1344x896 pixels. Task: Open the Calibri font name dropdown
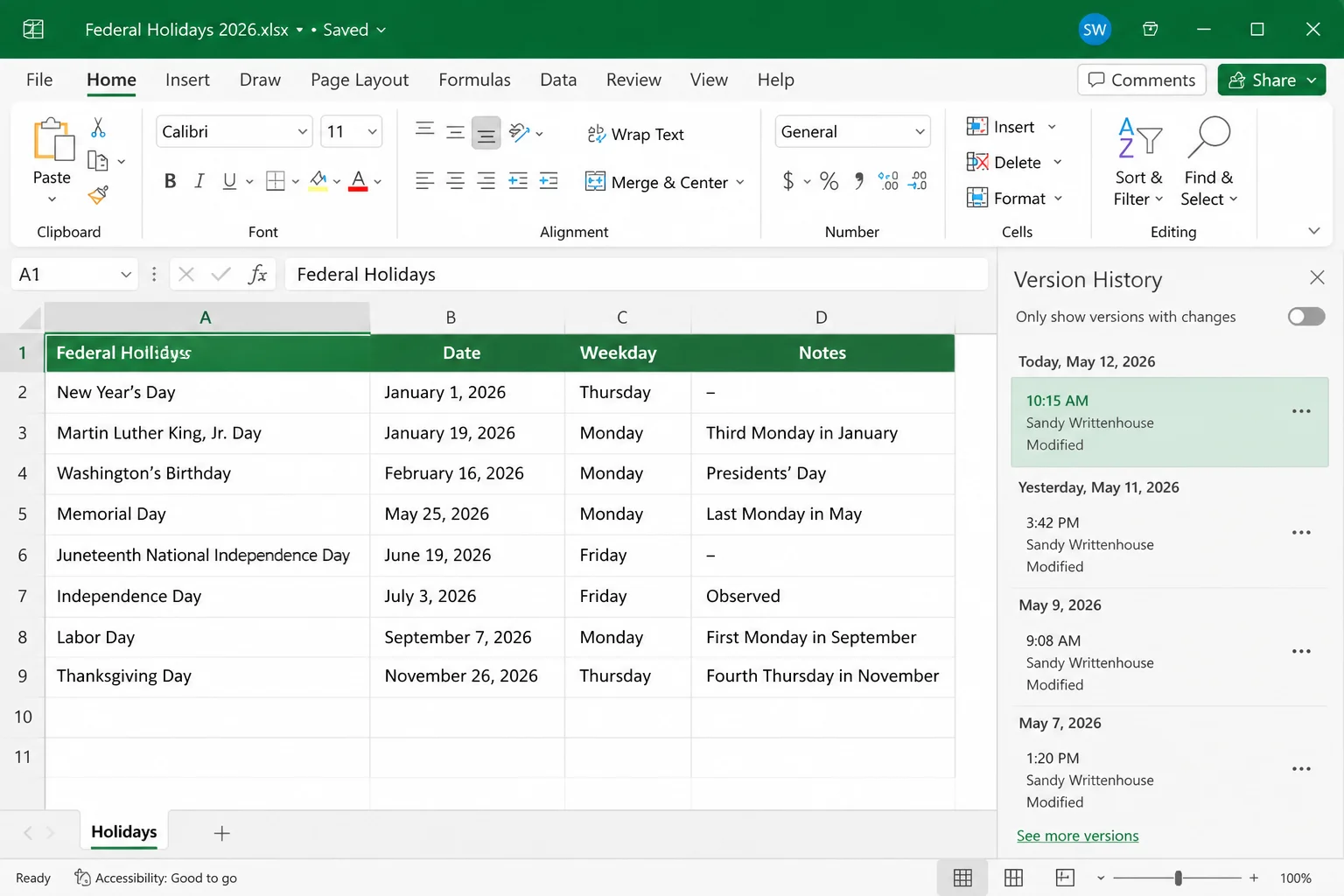[x=303, y=132]
